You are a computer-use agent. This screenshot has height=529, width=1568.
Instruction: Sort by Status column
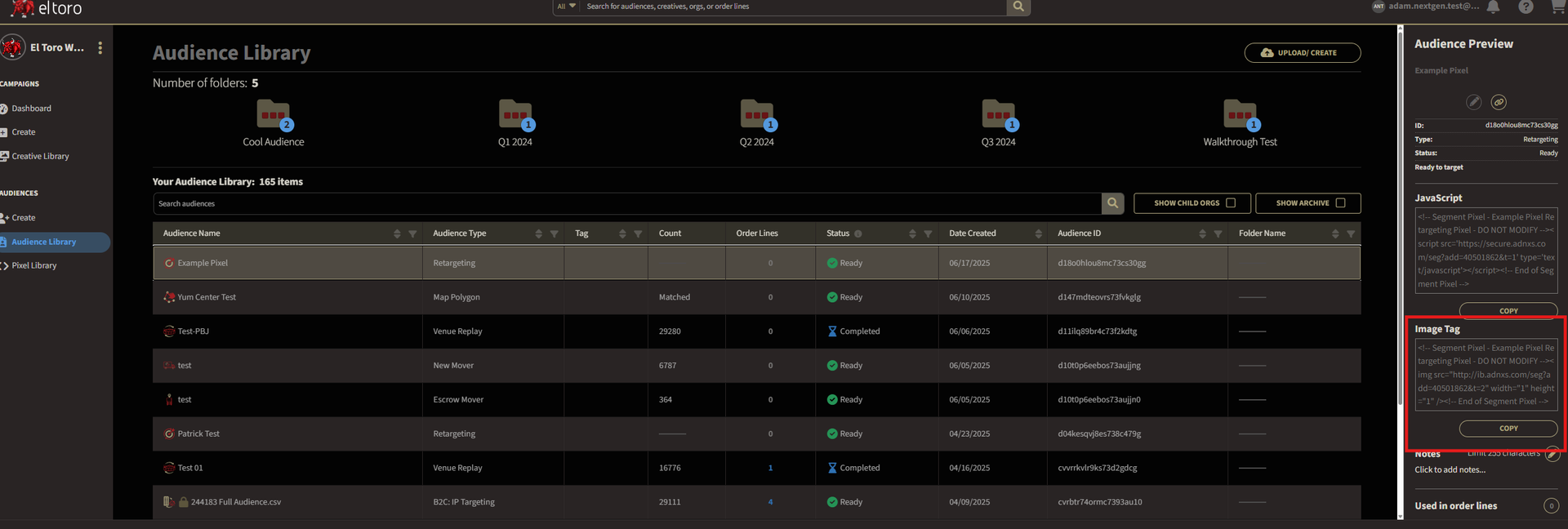point(912,233)
